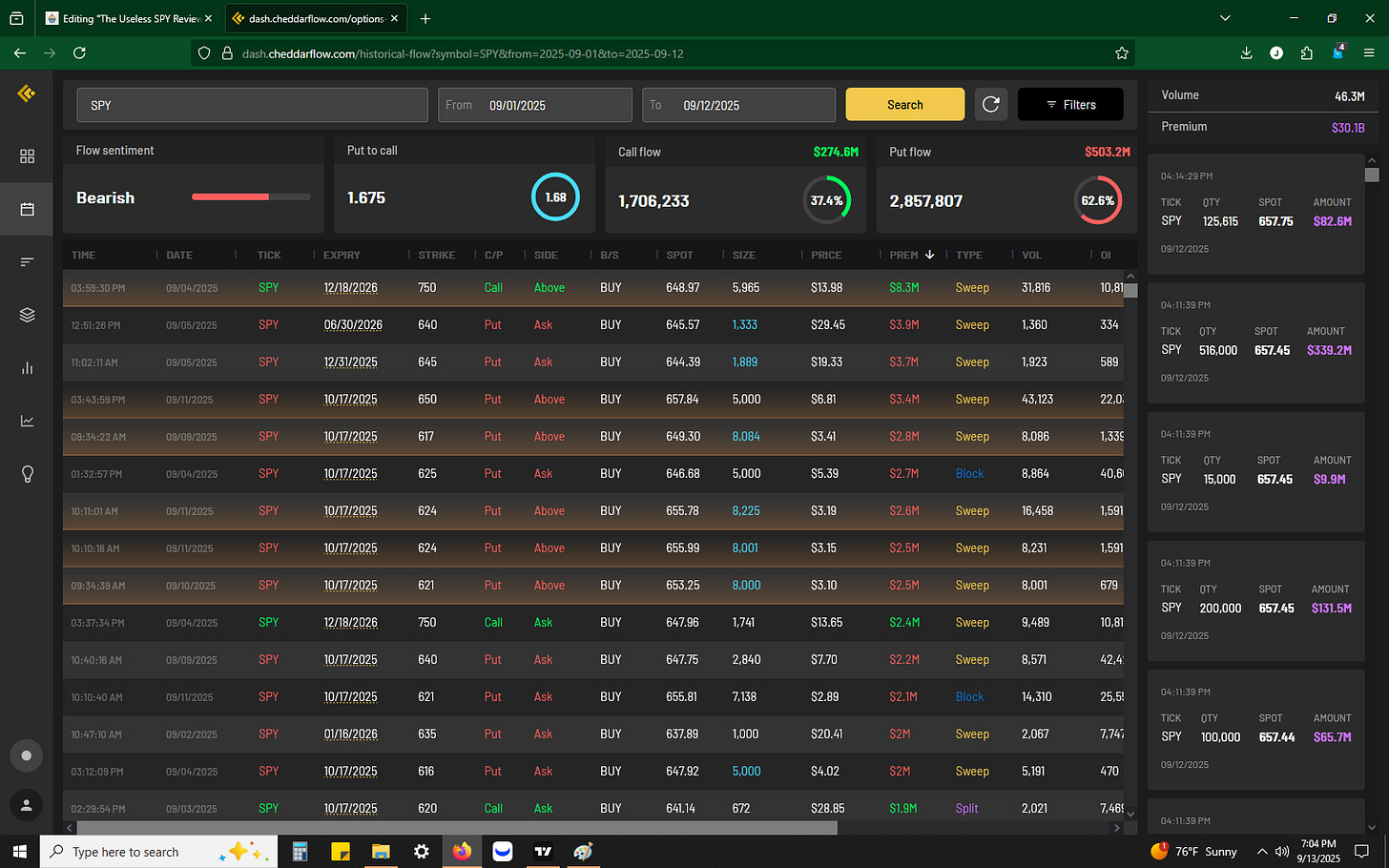Click the bearish flow sentiment bar
1389x868 pixels.
pyautogui.click(x=251, y=196)
